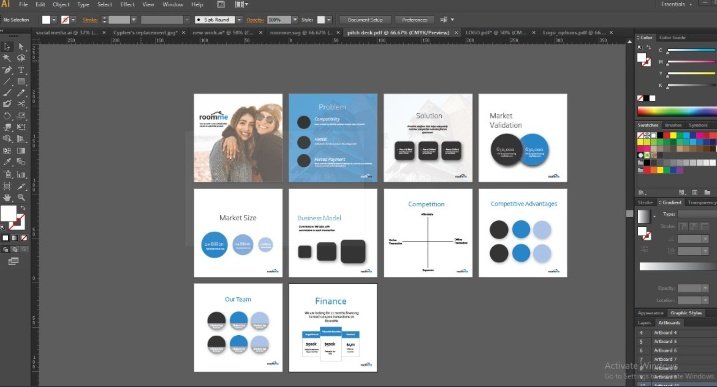
Task: Enable Draw Behind mode in toolbox
Action: (x=15, y=250)
